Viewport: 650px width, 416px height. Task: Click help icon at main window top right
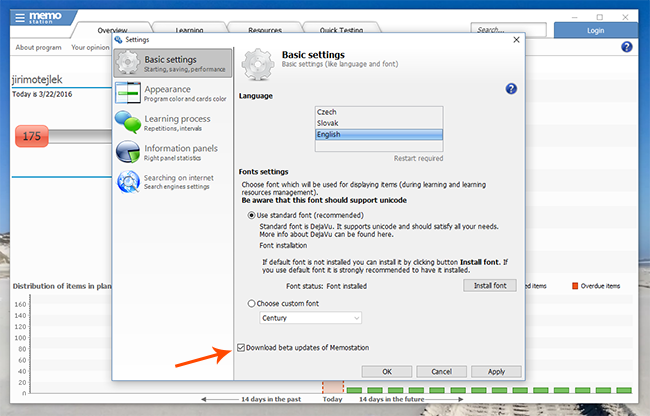click(x=627, y=47)
